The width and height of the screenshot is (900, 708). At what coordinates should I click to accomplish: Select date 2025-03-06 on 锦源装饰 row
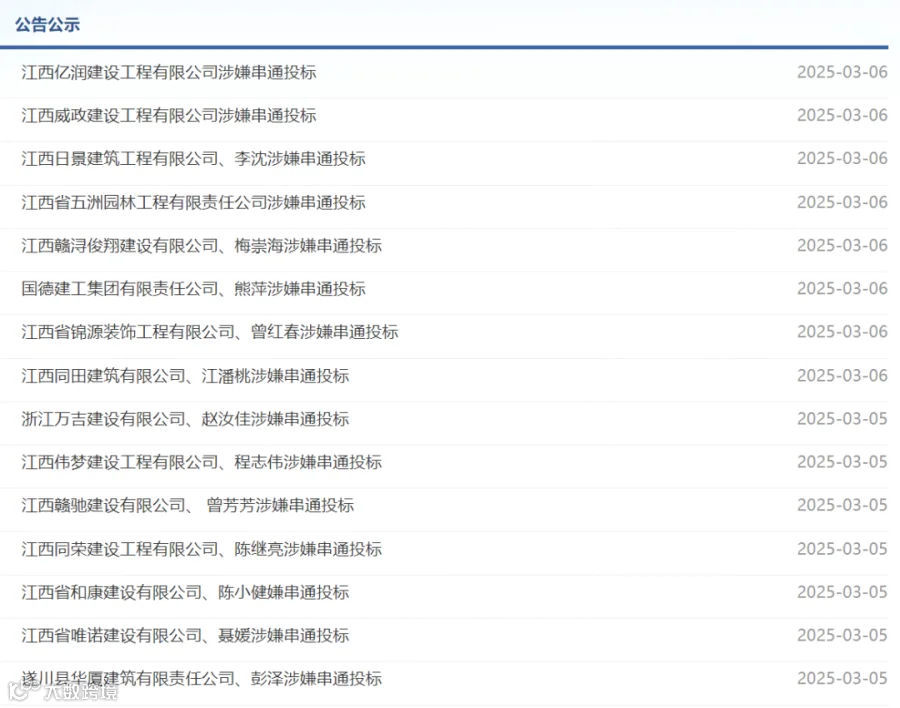point(842,332)
